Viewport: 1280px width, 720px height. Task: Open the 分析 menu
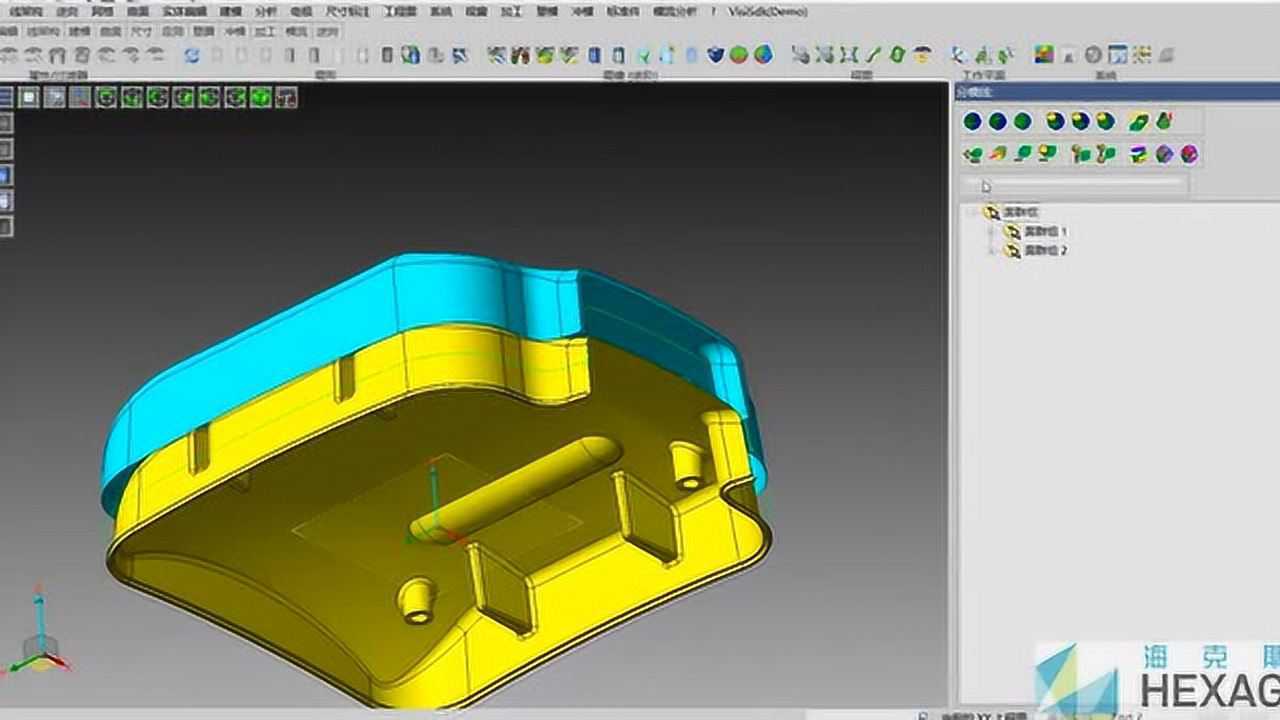[265, 12]
